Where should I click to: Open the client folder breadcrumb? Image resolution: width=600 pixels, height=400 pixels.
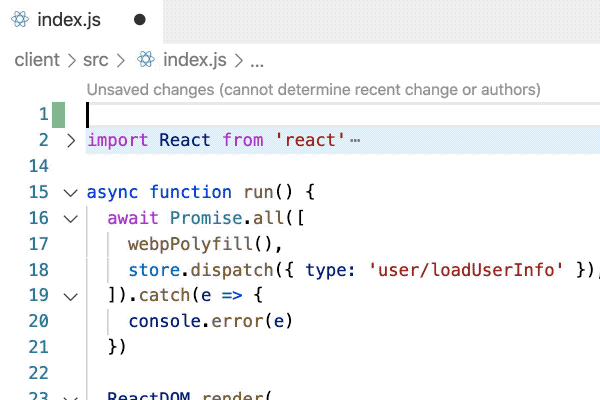[37, 60]
